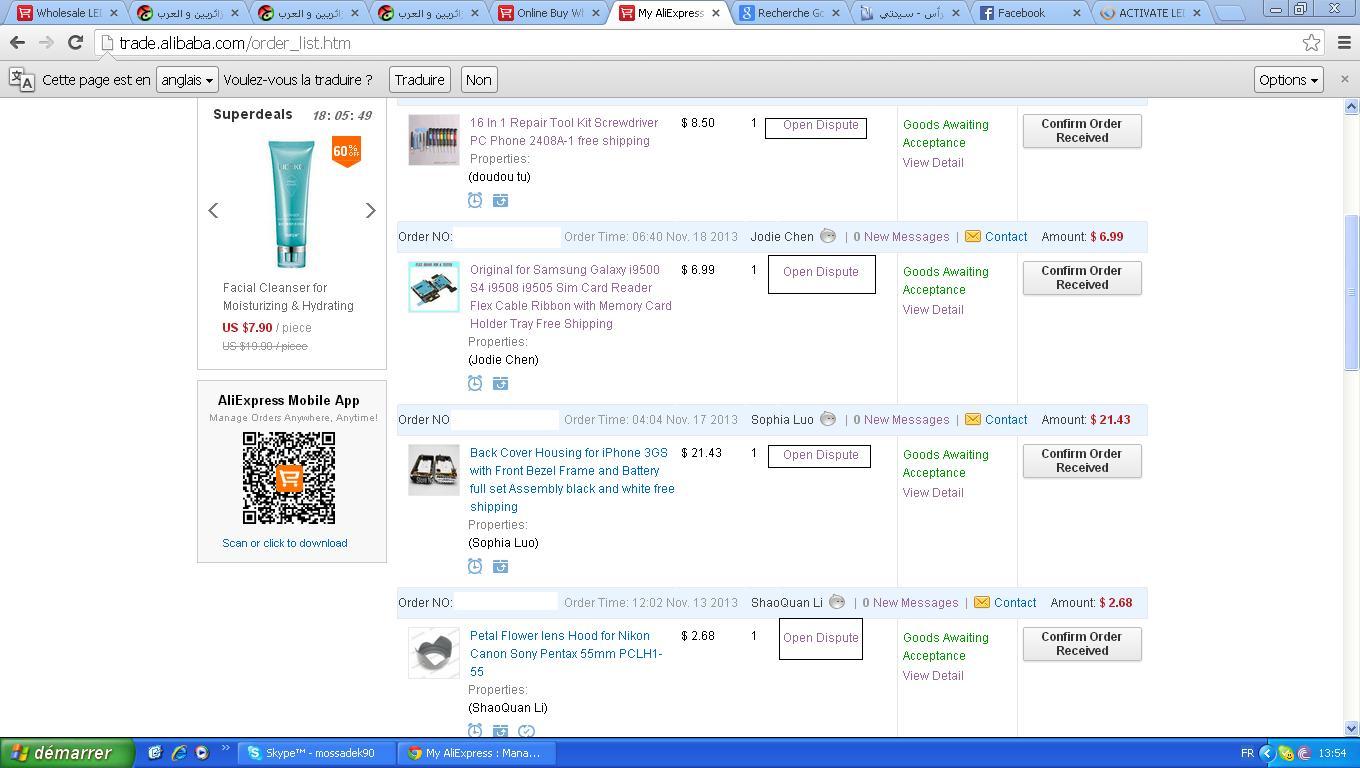This screenshot has height=768, width=1360.
Task: Switch to Wholesale LED tab
Action: [x=68, y=13]
